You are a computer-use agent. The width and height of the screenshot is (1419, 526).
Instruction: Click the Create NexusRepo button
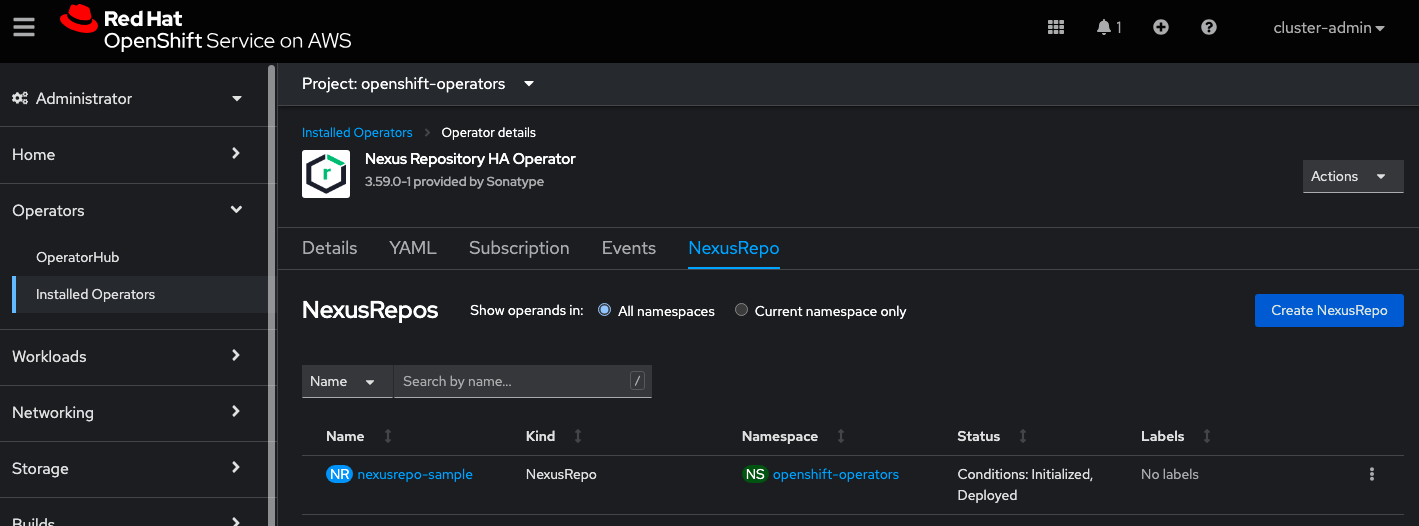(x=1329, y=310)
